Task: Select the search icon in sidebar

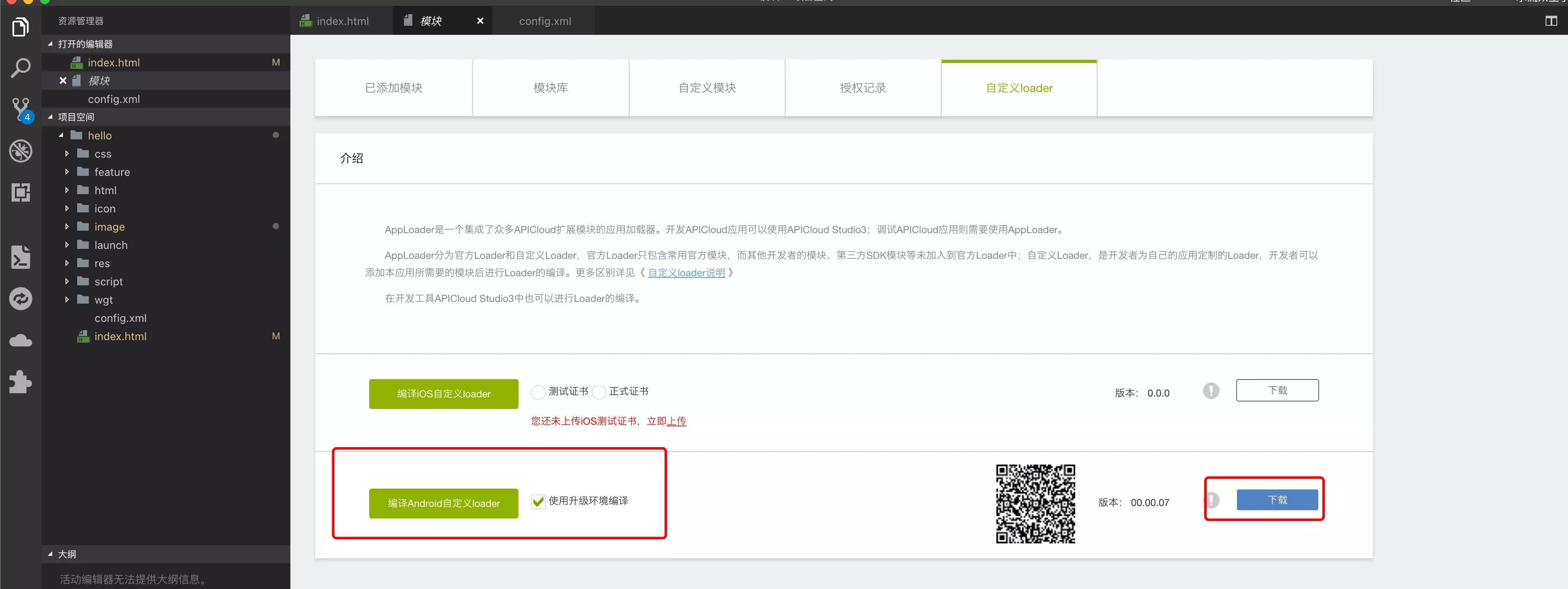Action: [x=21, y=67]
